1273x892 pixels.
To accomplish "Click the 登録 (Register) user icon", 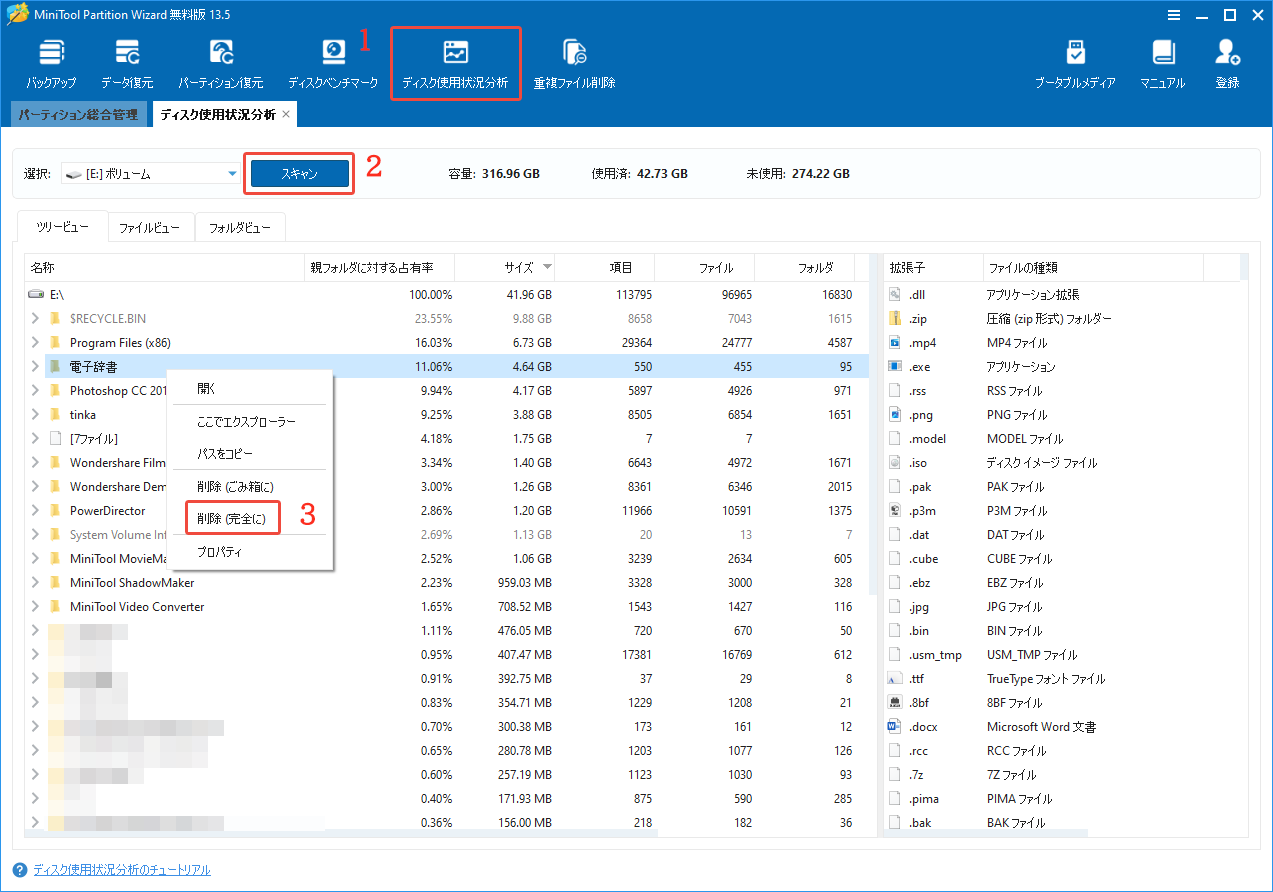I will (1227, 62).
